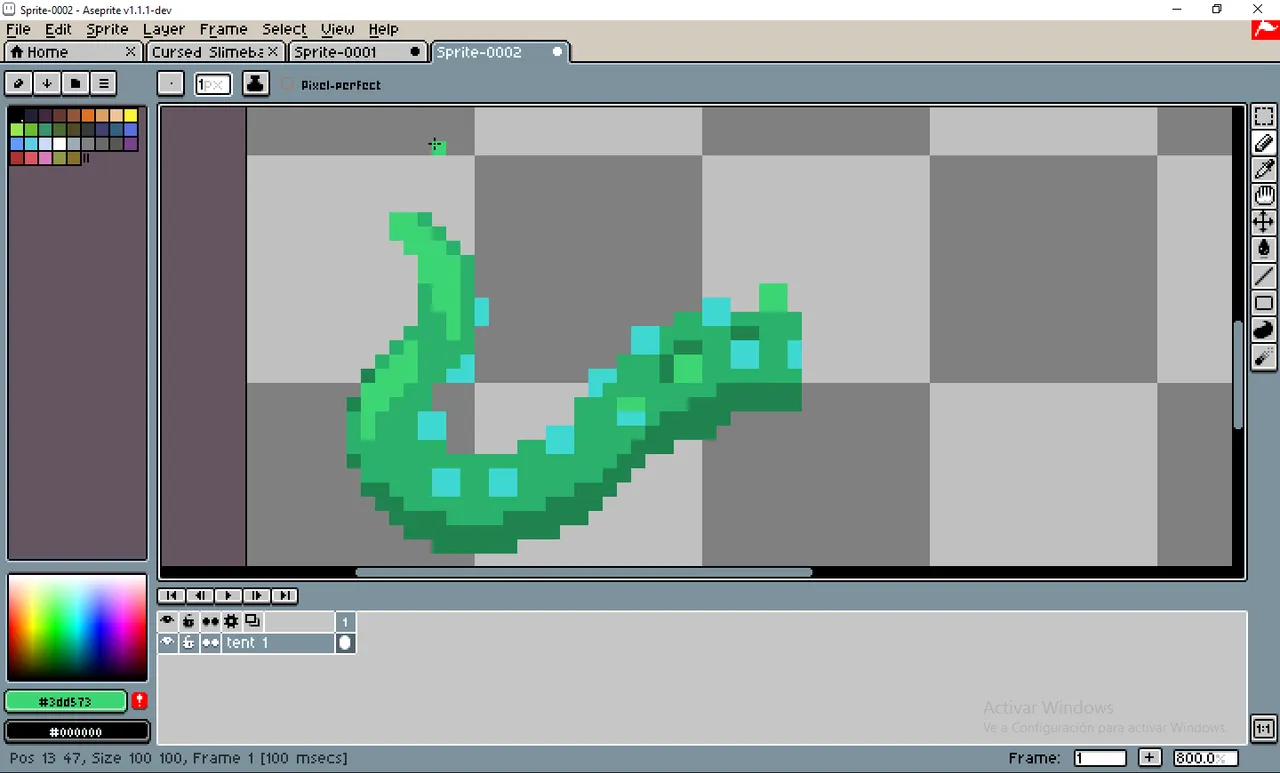The image size is (1280, 773).
Task: Select the Eyedropper tool
Action: point(1264,169)
